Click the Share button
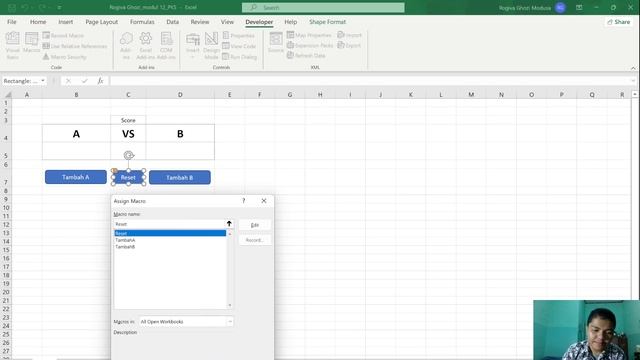 tap(619, 22)
